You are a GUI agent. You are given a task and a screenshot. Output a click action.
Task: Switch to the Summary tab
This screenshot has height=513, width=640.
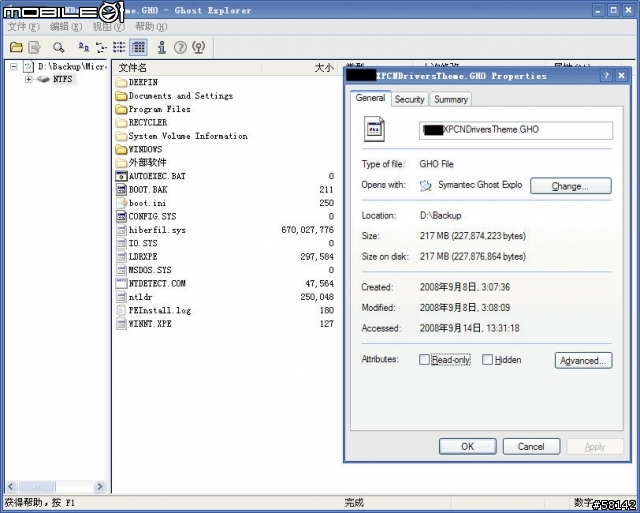pos(451,100)
